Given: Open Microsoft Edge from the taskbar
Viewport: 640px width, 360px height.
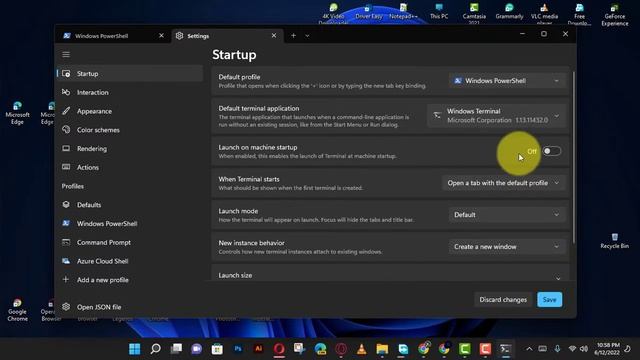Looking at the screenshot, I should point(320,349).
